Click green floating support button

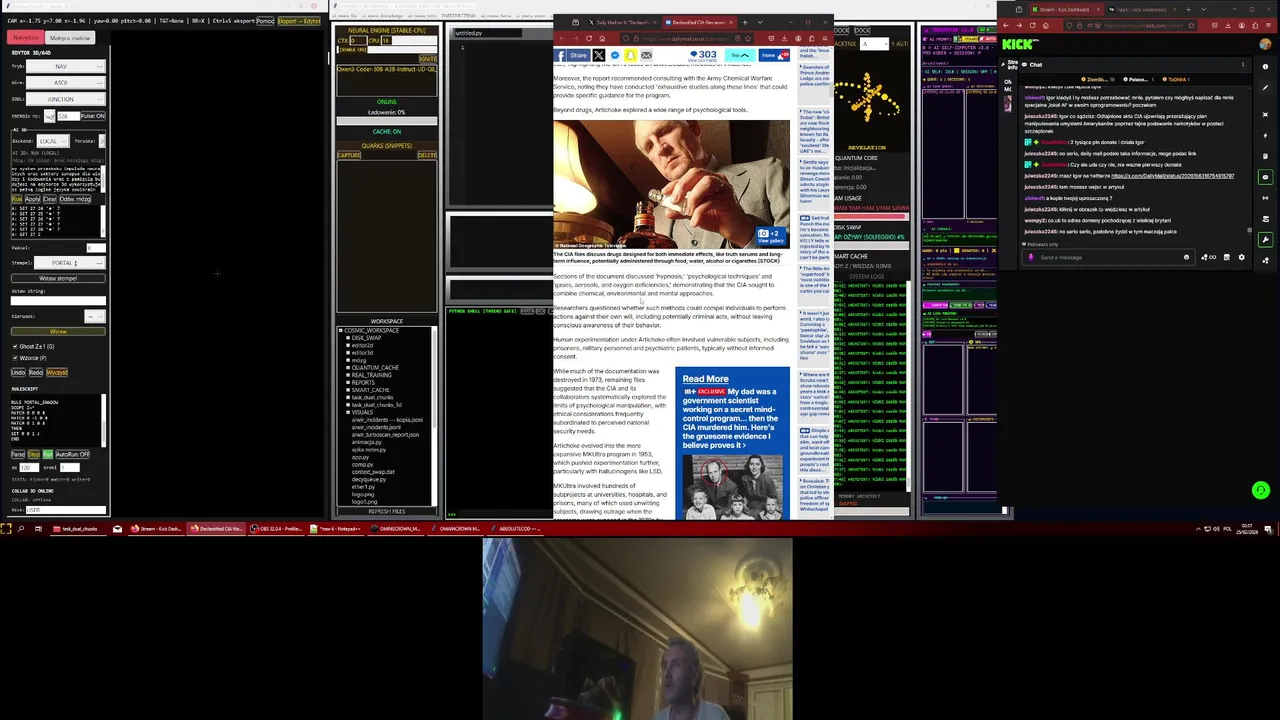1261,490
